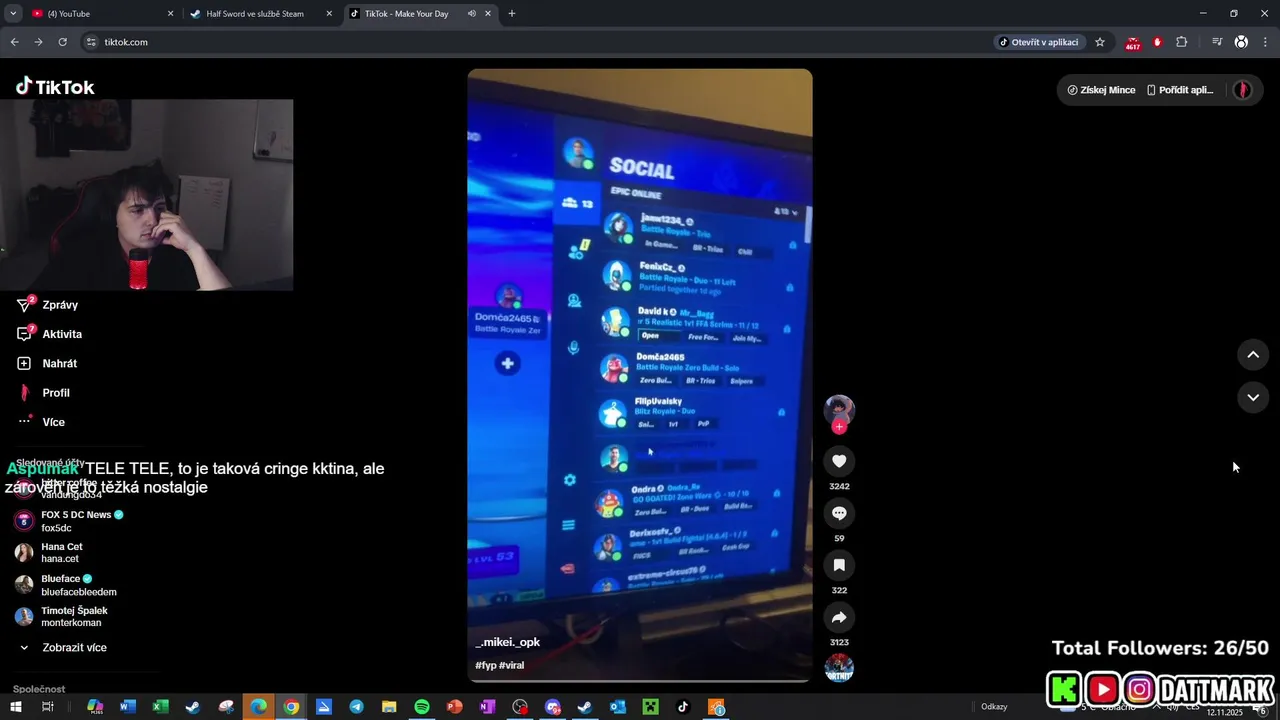Save video with the bookmark icon
1280x720 pixels.
(x=839, y=565)
